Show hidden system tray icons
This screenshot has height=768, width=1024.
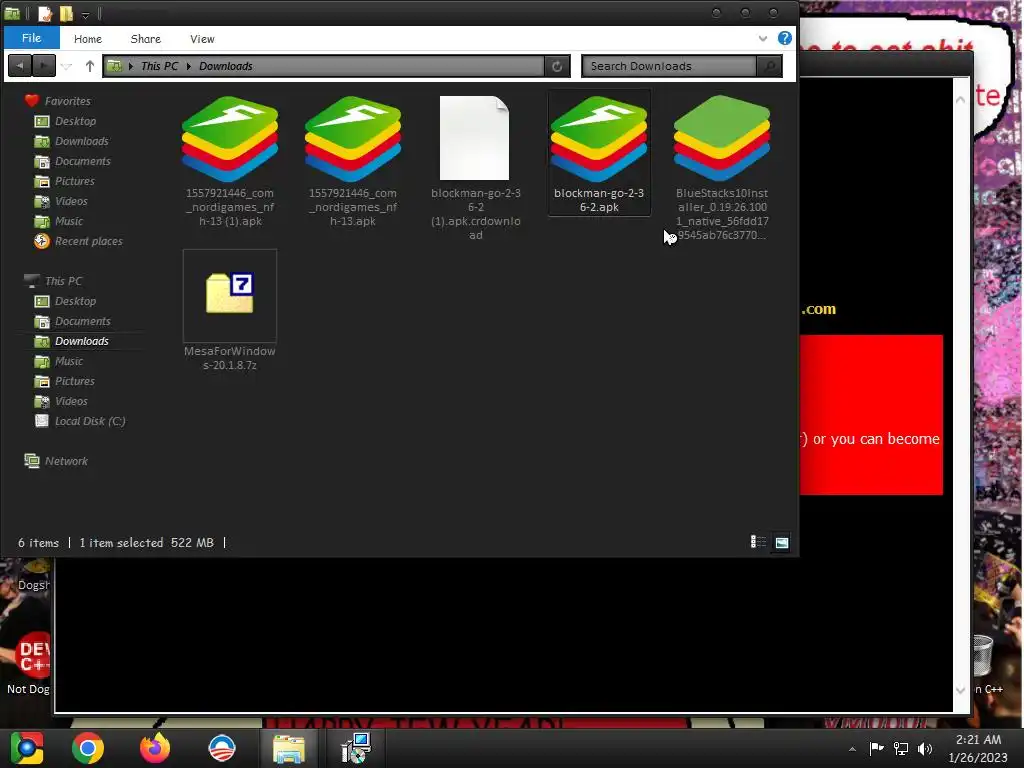pos(852,749)
